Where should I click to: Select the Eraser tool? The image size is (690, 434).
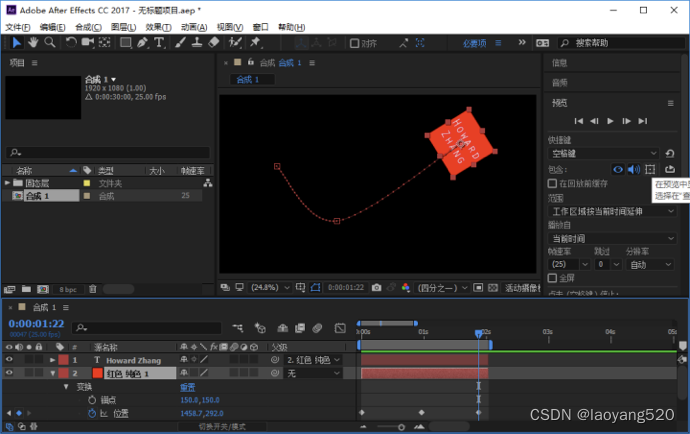[x=213, y=43]
